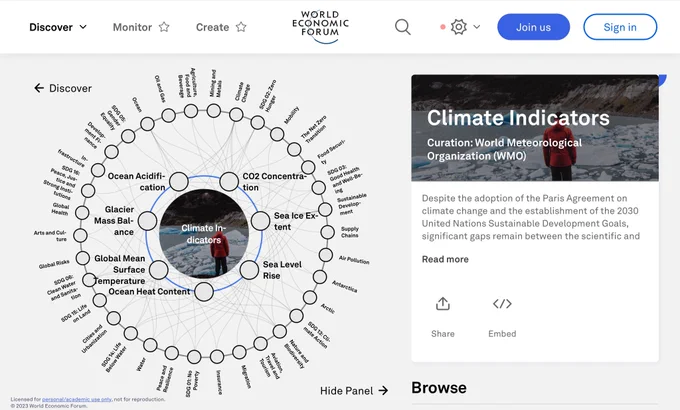Expand description with Read more
680x410 pixels.
click(x=445, y=259)
